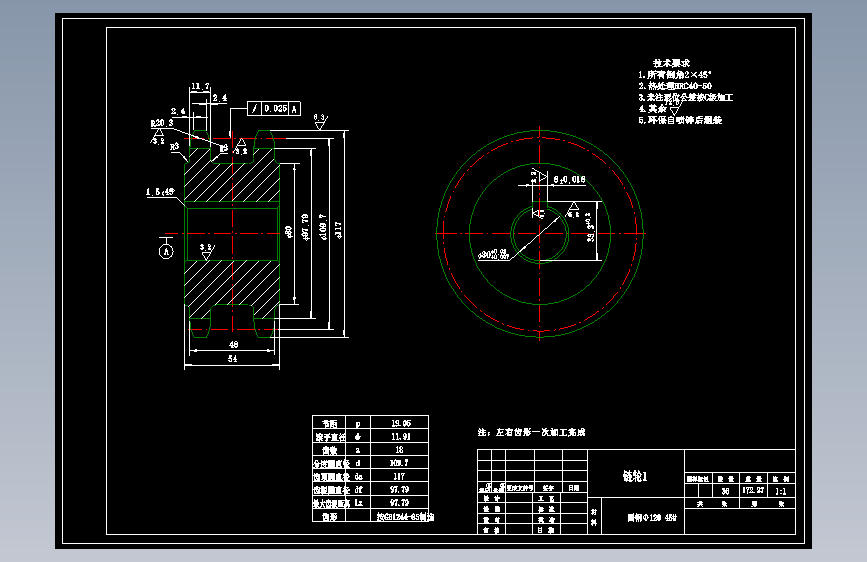Select the p symbol cell in parameter table
The image size is (867, 562).
[358, 424]
